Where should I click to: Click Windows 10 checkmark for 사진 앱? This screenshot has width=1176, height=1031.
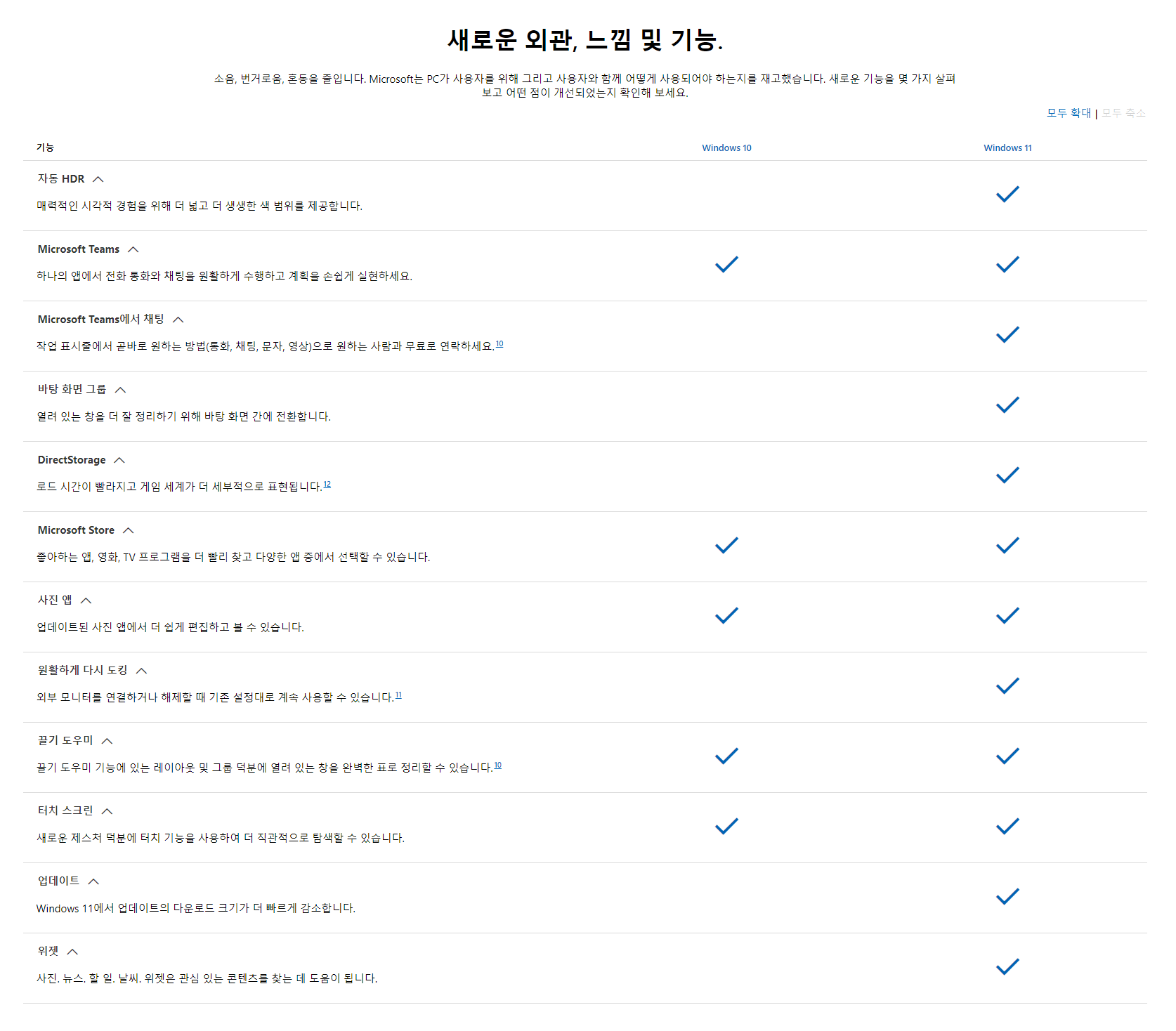(726, 616)
